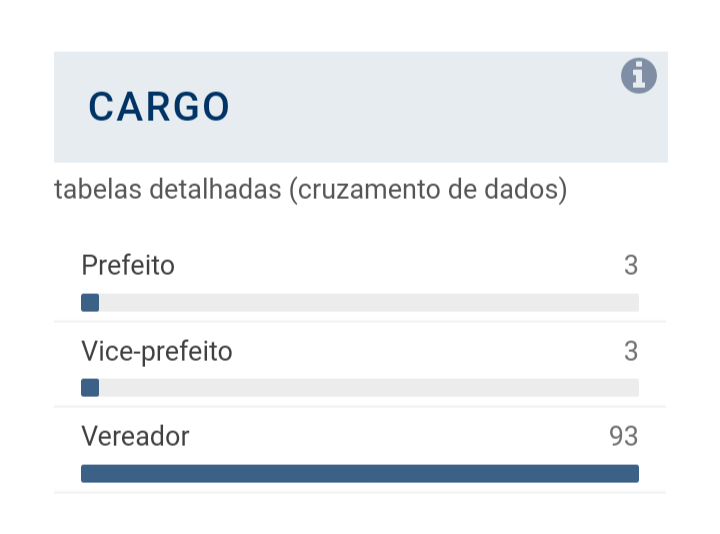Click the Vice-prefeito count value 3
The width and height of the screenshot is (720, 534).
point(631,351)
